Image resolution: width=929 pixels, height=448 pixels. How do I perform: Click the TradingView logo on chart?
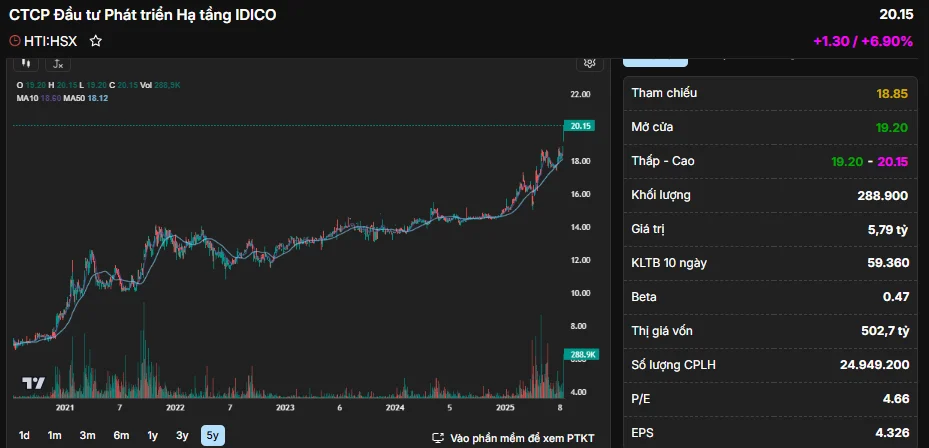33,383
